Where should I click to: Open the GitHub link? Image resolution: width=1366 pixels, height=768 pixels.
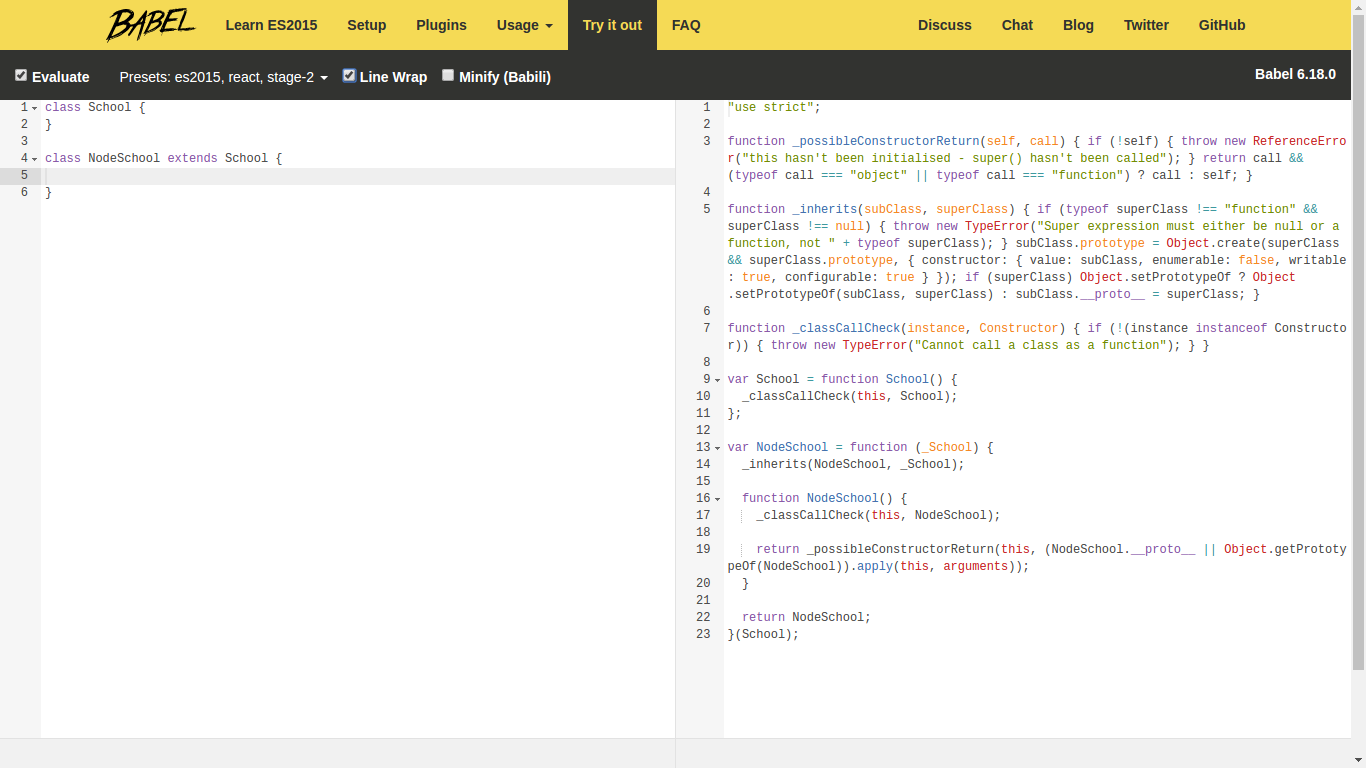coord(1222,25)
